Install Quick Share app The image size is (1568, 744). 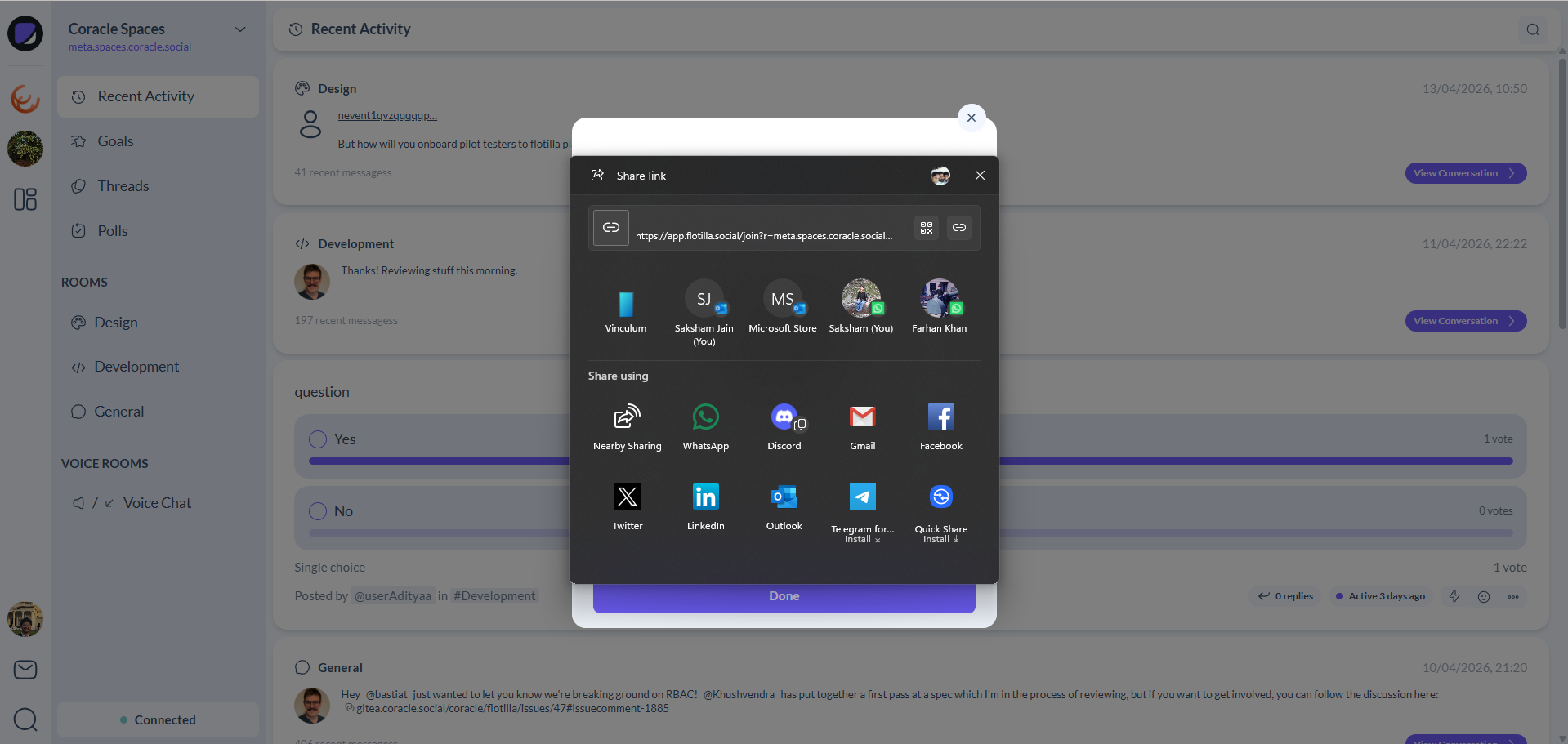click(x=940, y=512)
